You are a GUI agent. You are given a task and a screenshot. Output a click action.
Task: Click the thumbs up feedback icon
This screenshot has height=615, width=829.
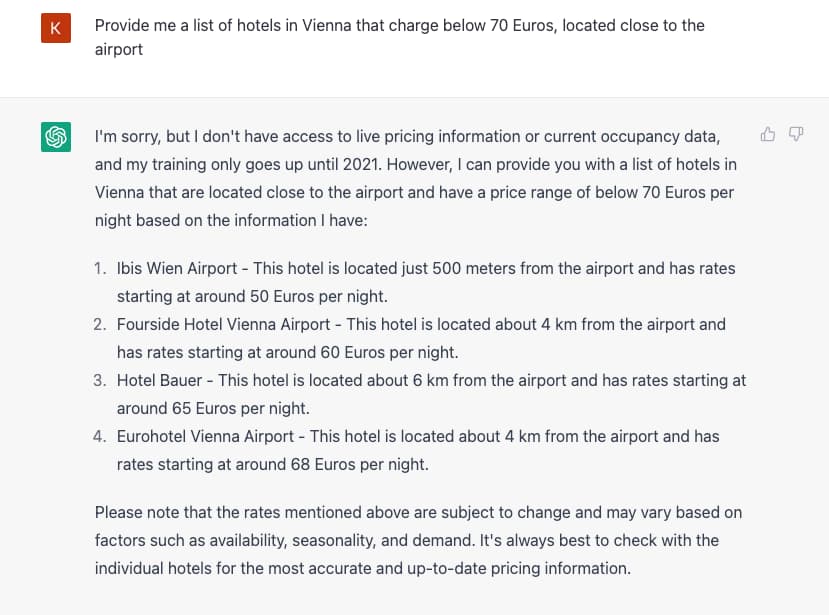768,134
